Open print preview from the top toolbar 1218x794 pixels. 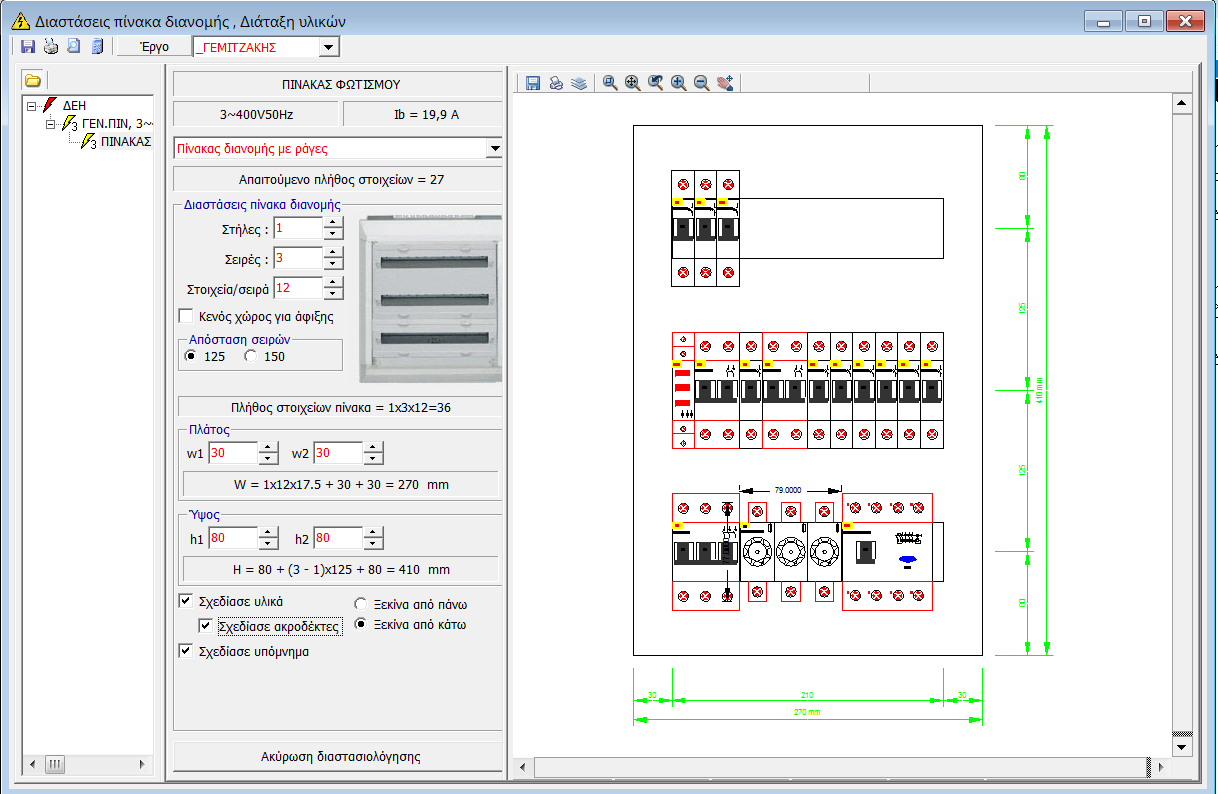(74, 47)
